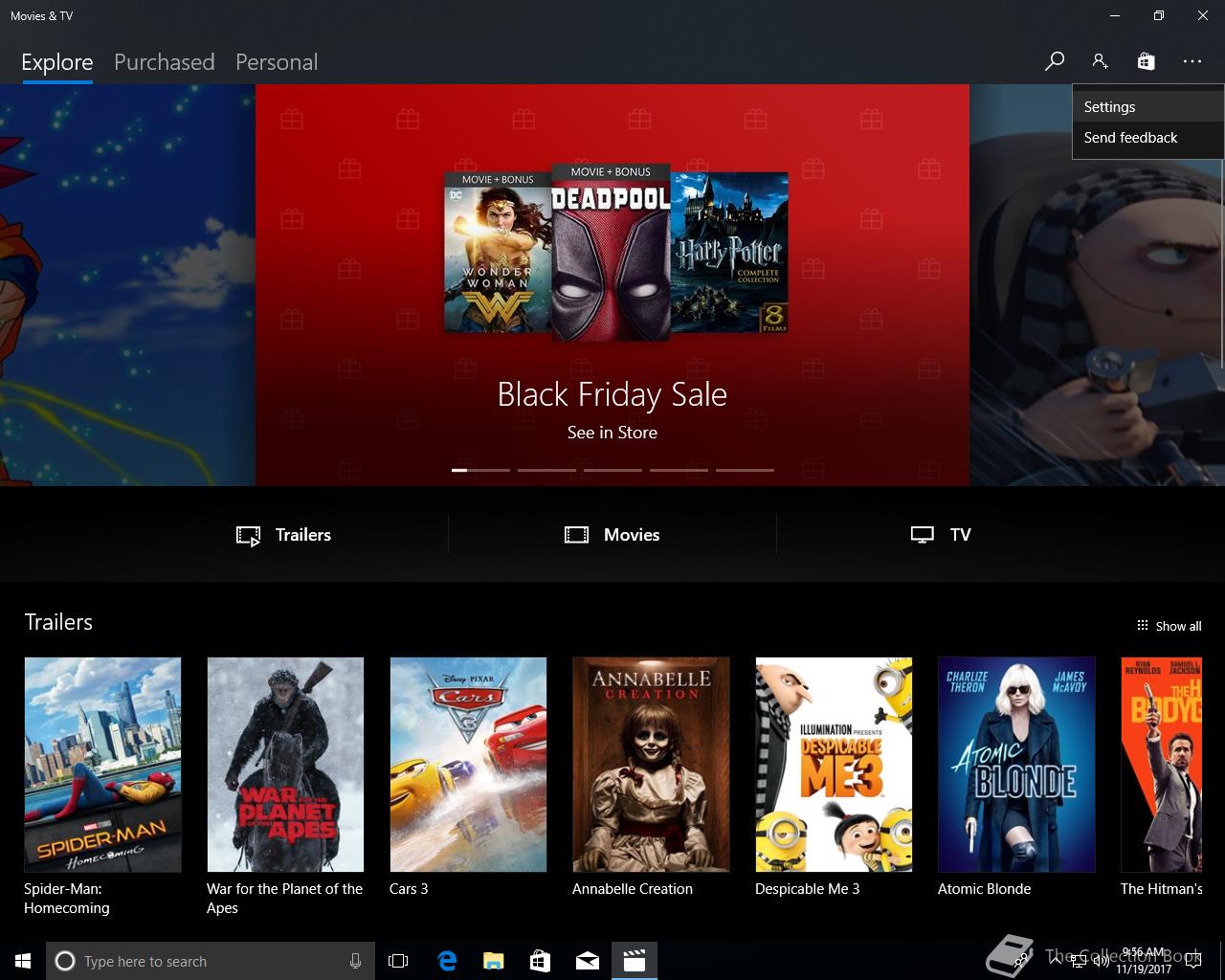Switch to the Purchased tab
Screen dimensions: 1225x980
(x=164, y=62)
